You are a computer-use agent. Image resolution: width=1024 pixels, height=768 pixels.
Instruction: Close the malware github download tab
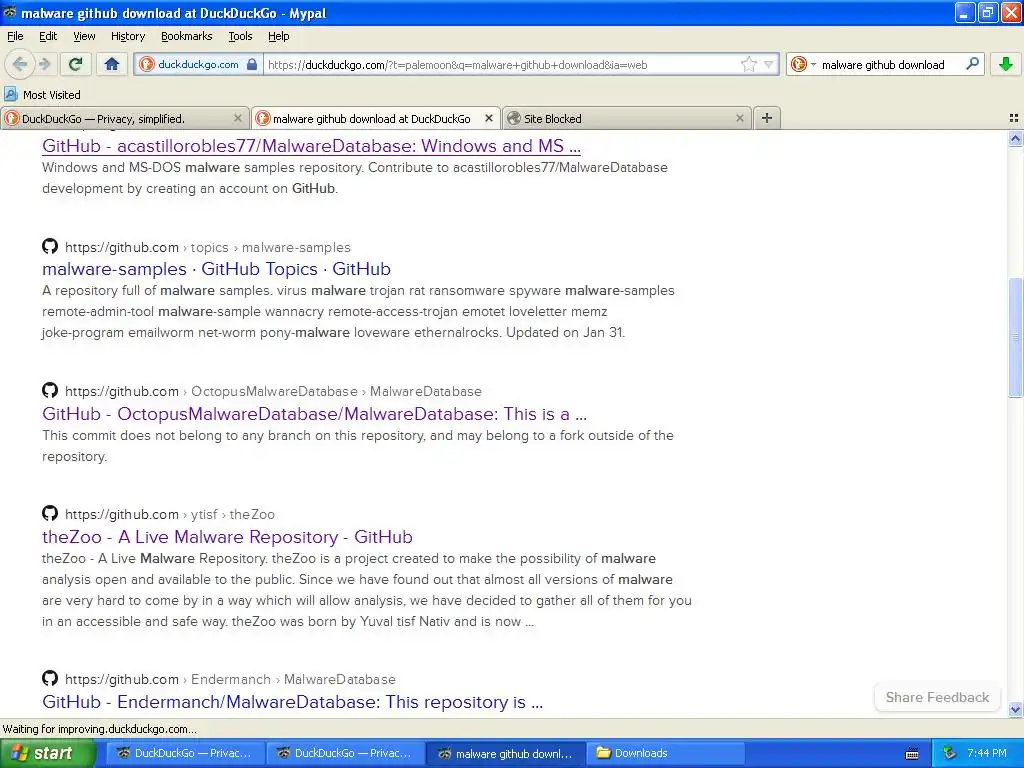(x=488, y=118)
